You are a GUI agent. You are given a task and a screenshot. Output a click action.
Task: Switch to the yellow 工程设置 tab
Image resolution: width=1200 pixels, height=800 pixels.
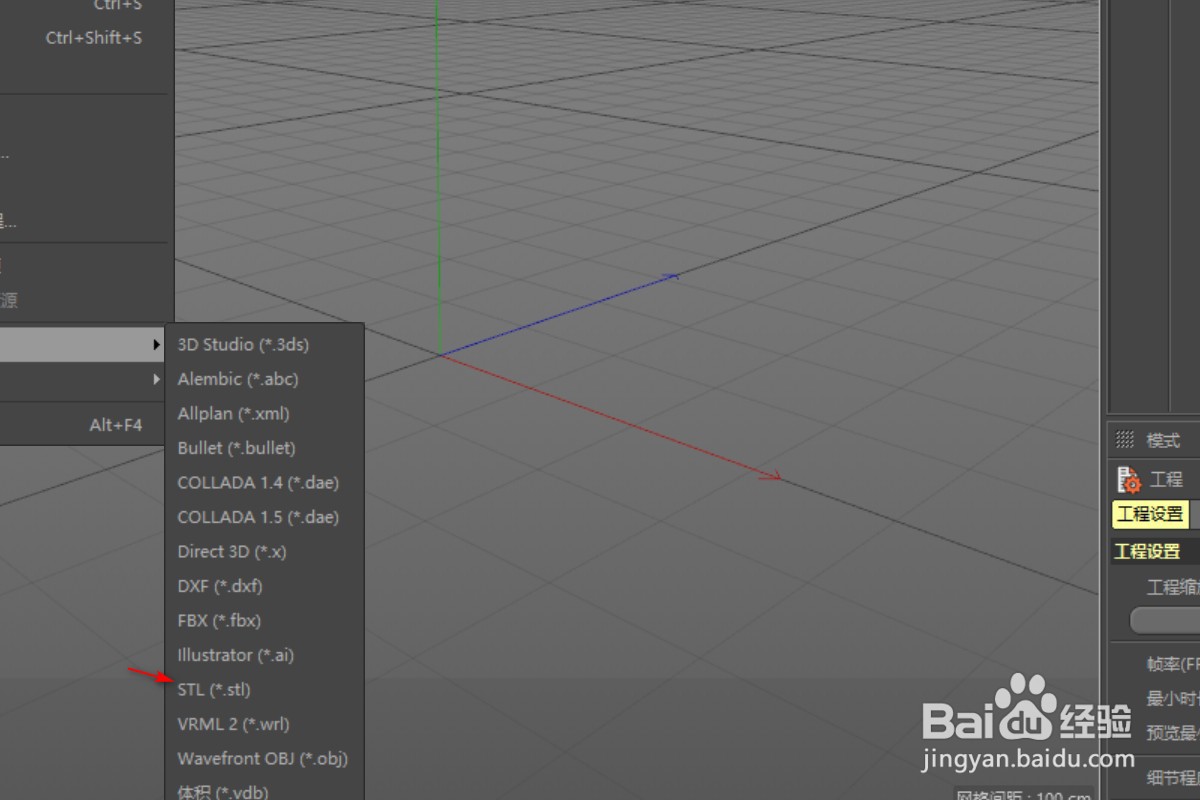1150,514
